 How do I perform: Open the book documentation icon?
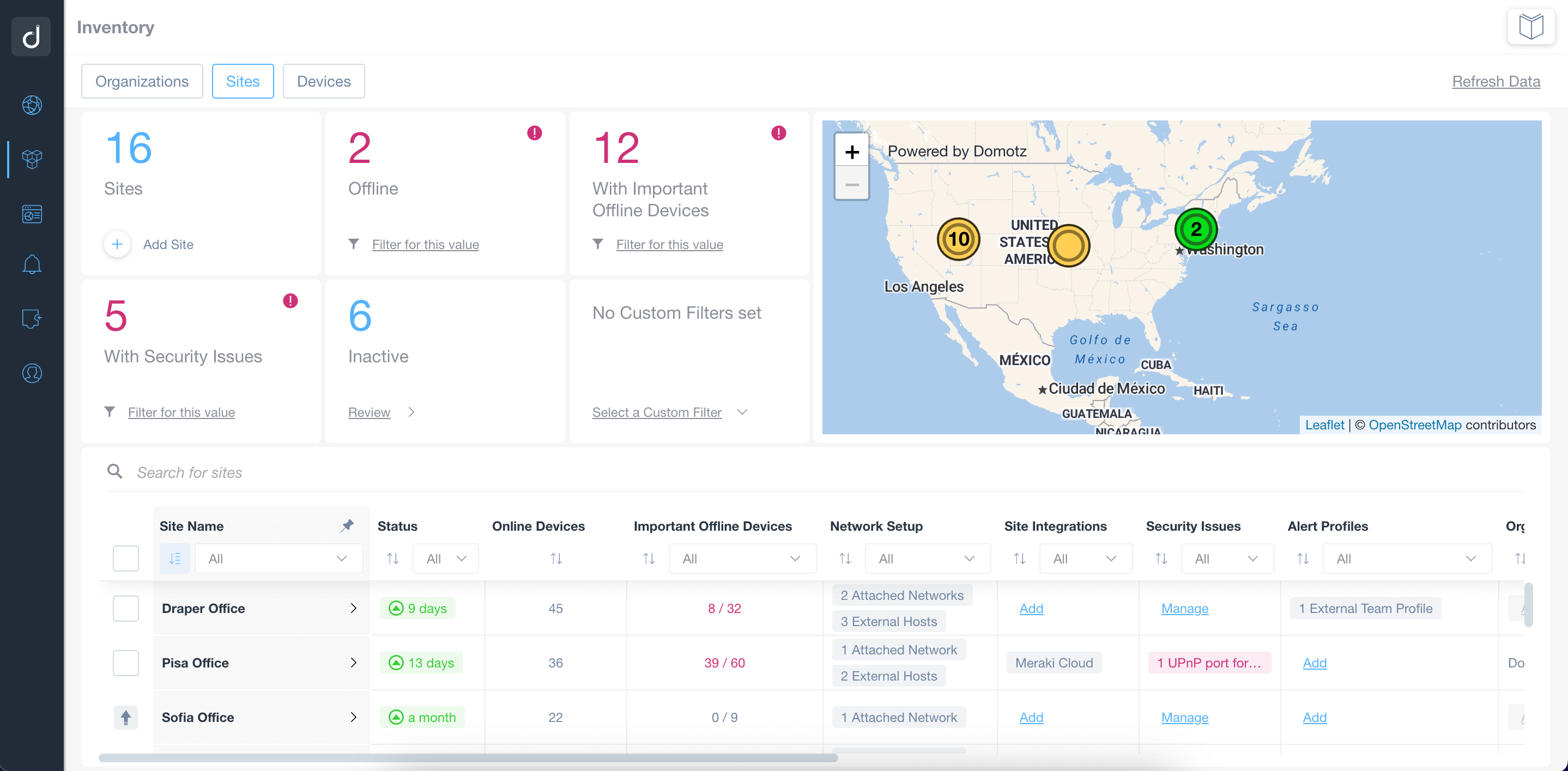click(x=1531, y=27)
